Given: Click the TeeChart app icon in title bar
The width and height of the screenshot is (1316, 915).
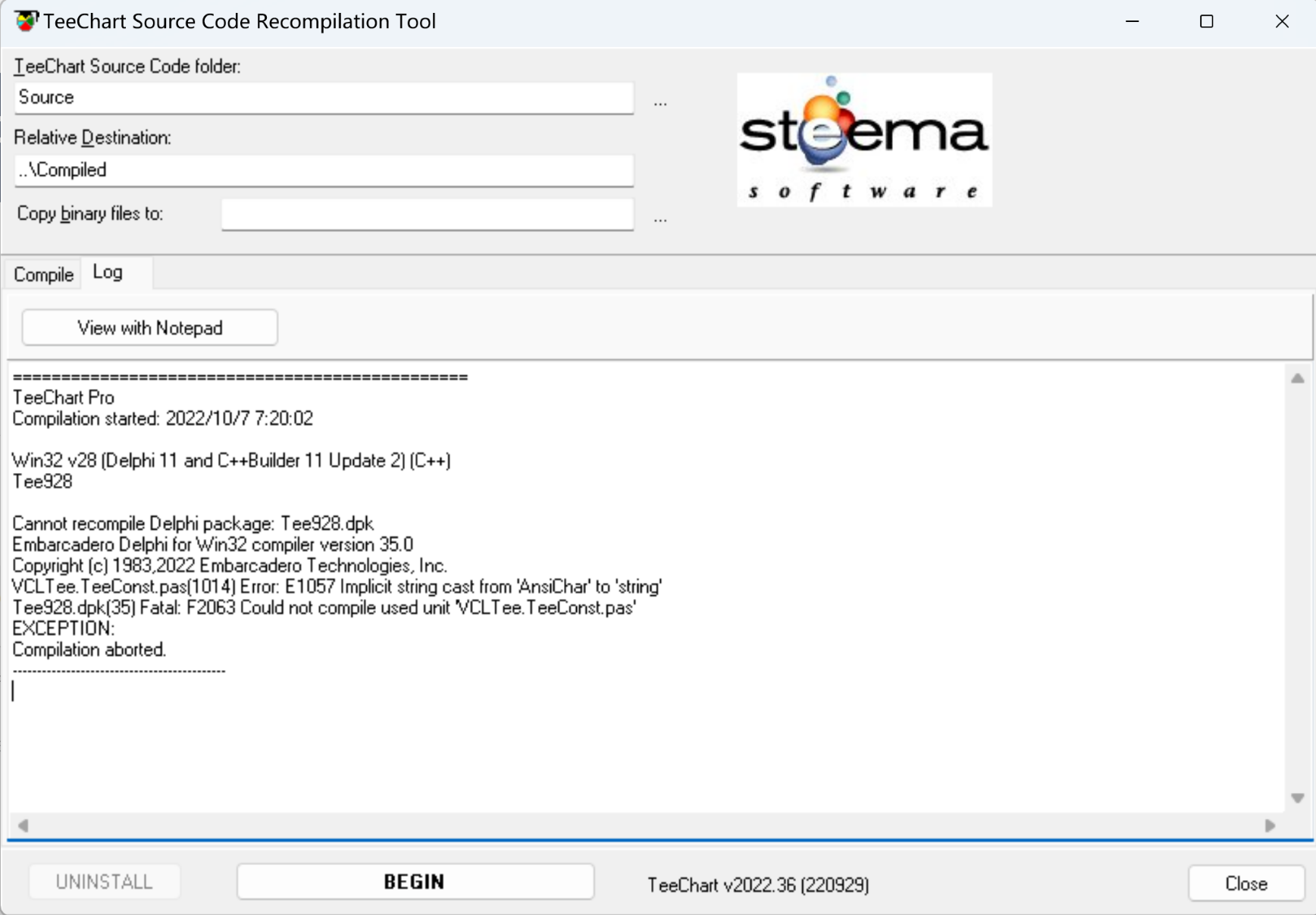Looking at the screenshot, I should point(27,21).
